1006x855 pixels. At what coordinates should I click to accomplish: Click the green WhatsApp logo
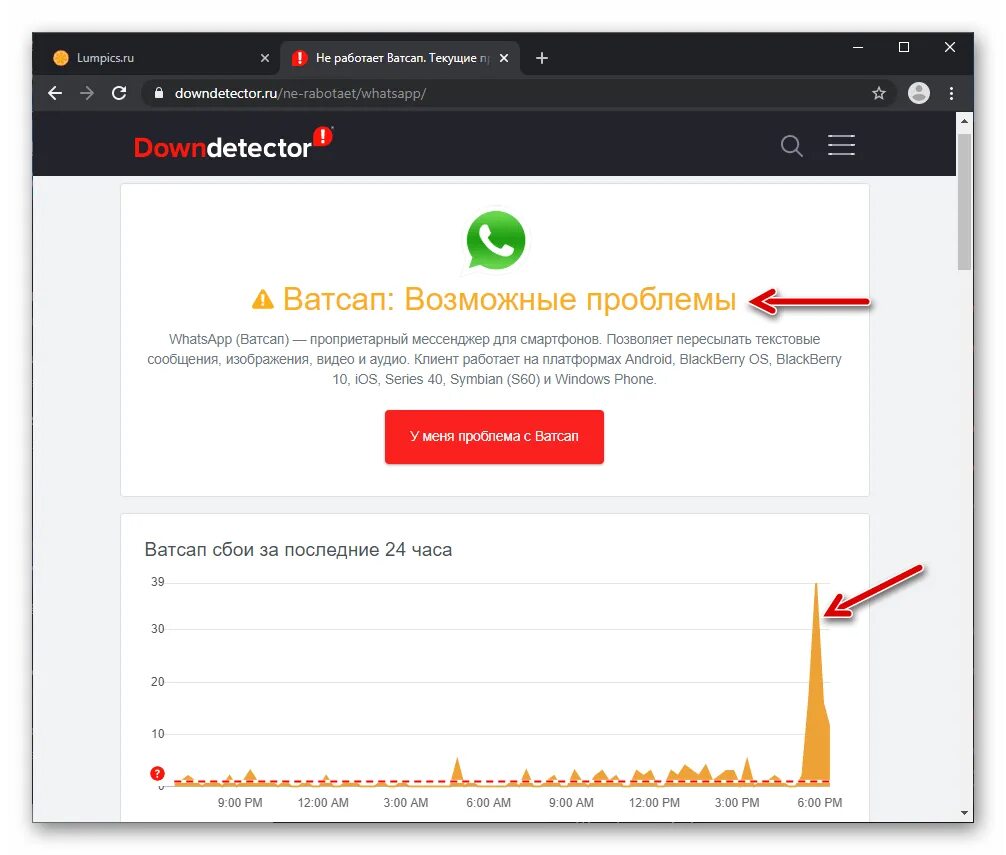tap(495, 241)
